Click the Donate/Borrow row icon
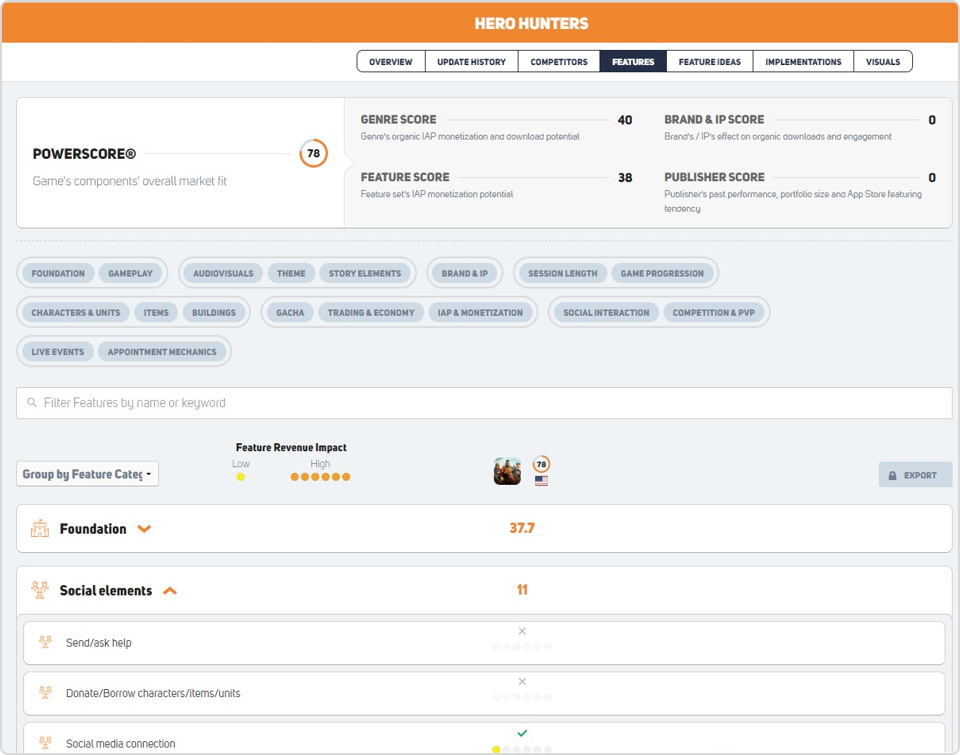The width and height of the screenshot is (960, 755). click(x=45, y=693)
